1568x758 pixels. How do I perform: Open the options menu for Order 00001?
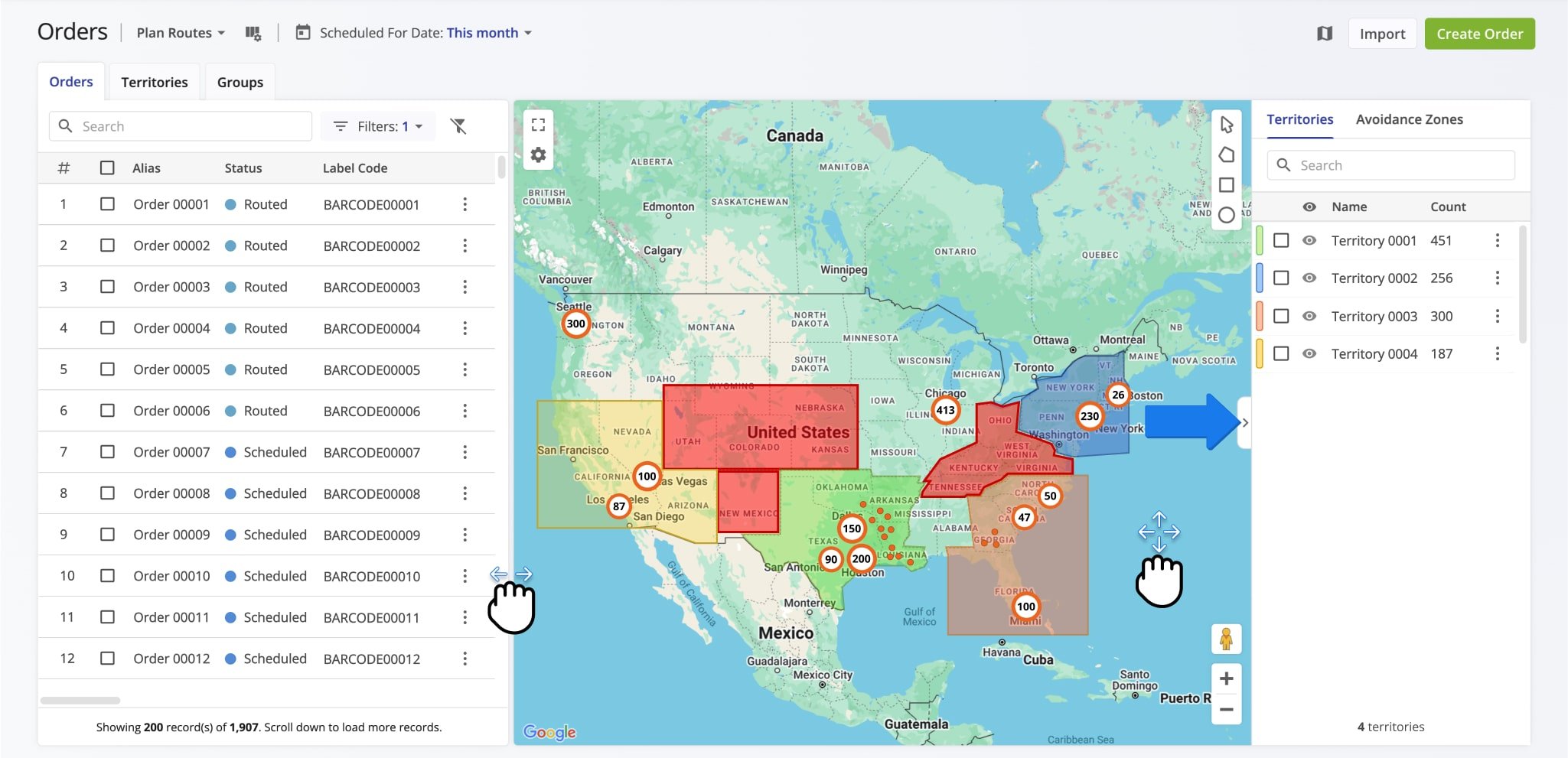[x=465, y=204]
